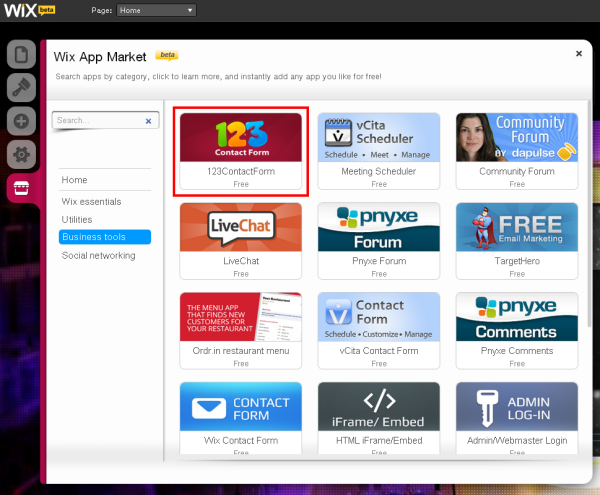Open the LiveChat app thumbnail
600x495 pixels.
(241, 227)
